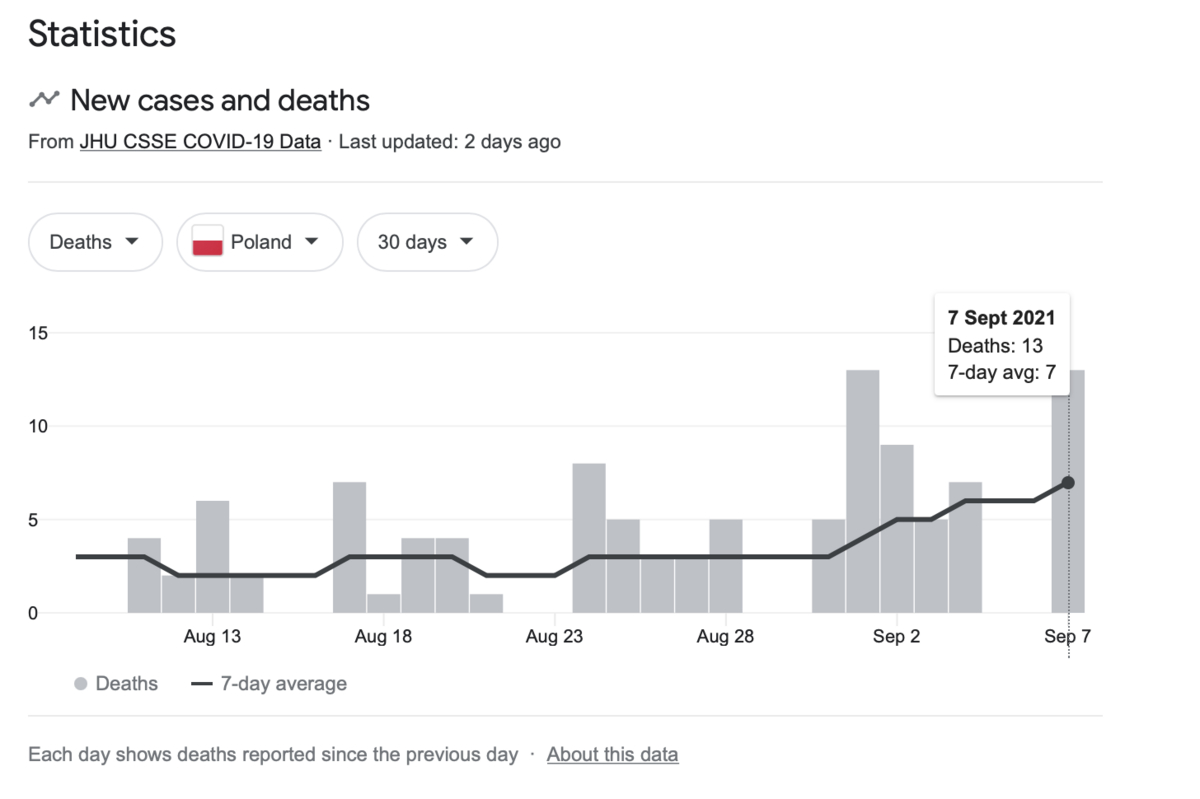Click the Aug 23 axis label
The image size is (1200, 799).
pyautogui.click(x=554, y=637)
